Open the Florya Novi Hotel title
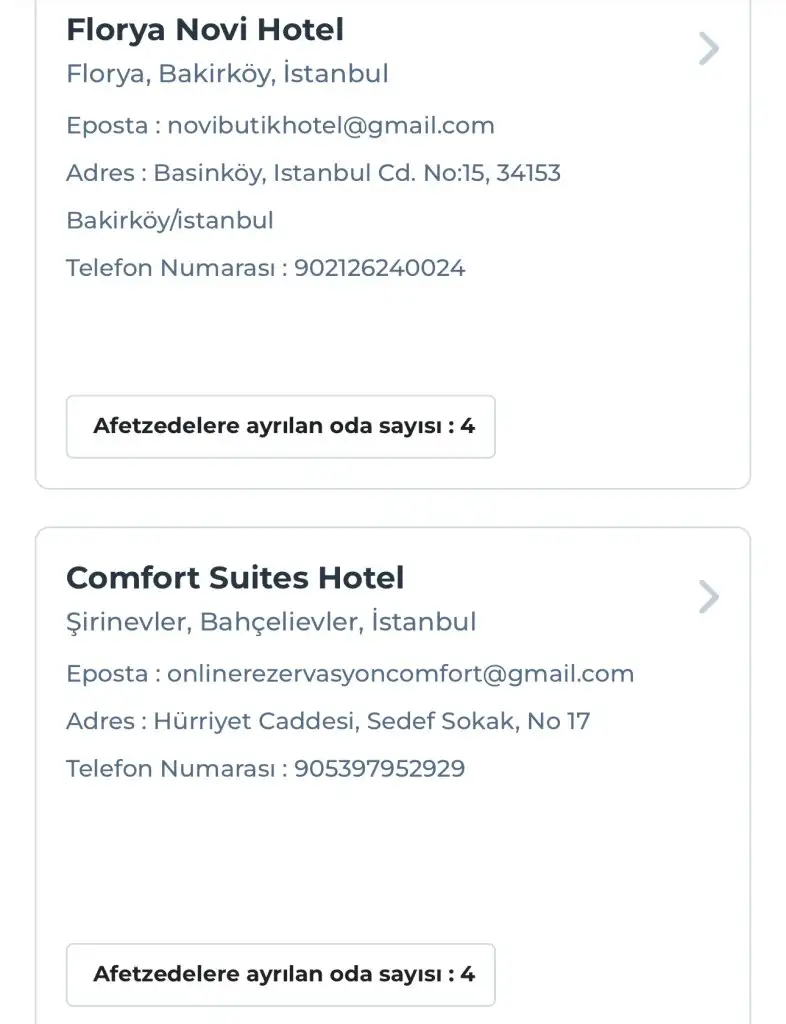 pos(205,30)
